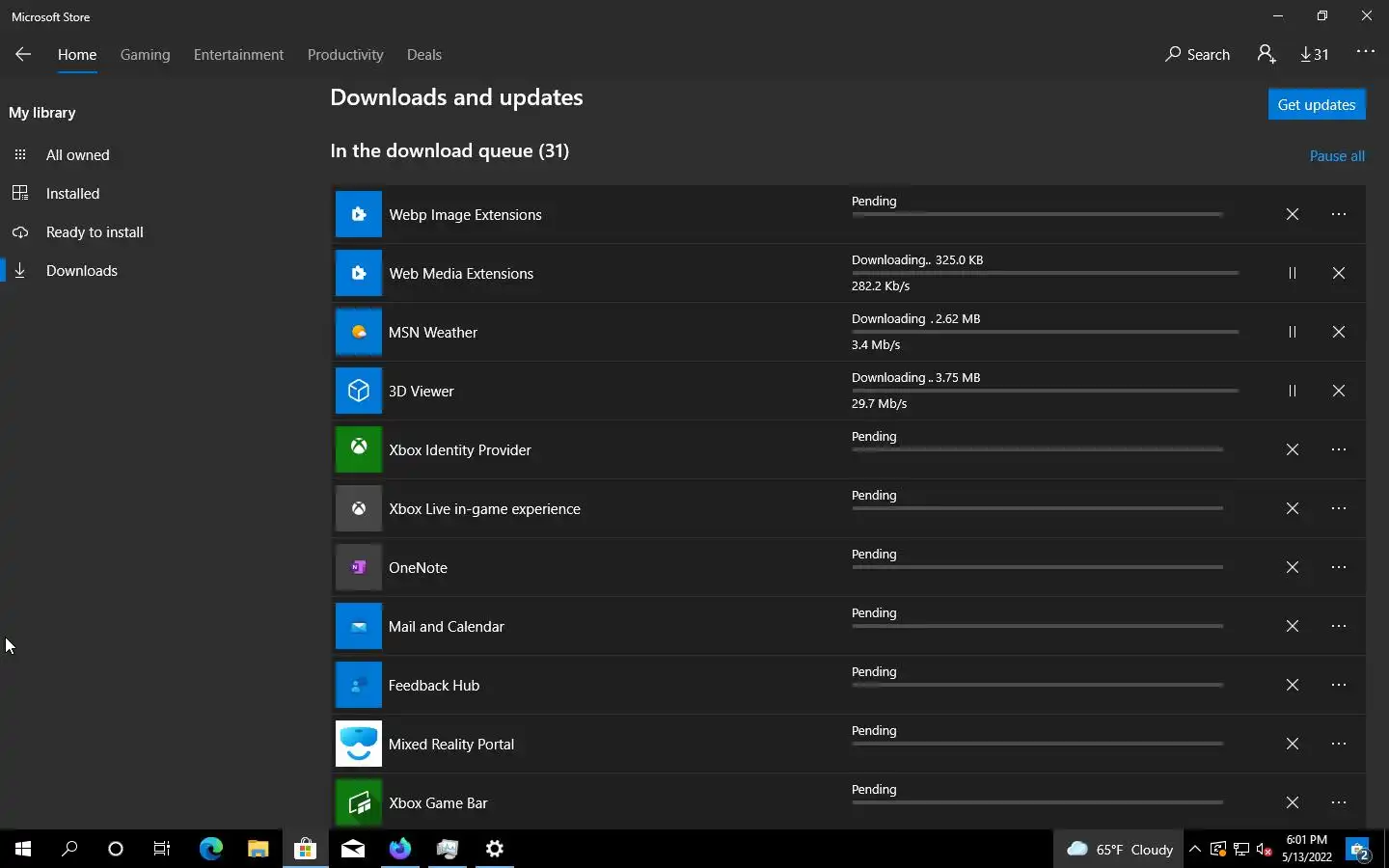Select Downloads in My library
Screen dimensions: 1389x868
click(x=82, y=270)
